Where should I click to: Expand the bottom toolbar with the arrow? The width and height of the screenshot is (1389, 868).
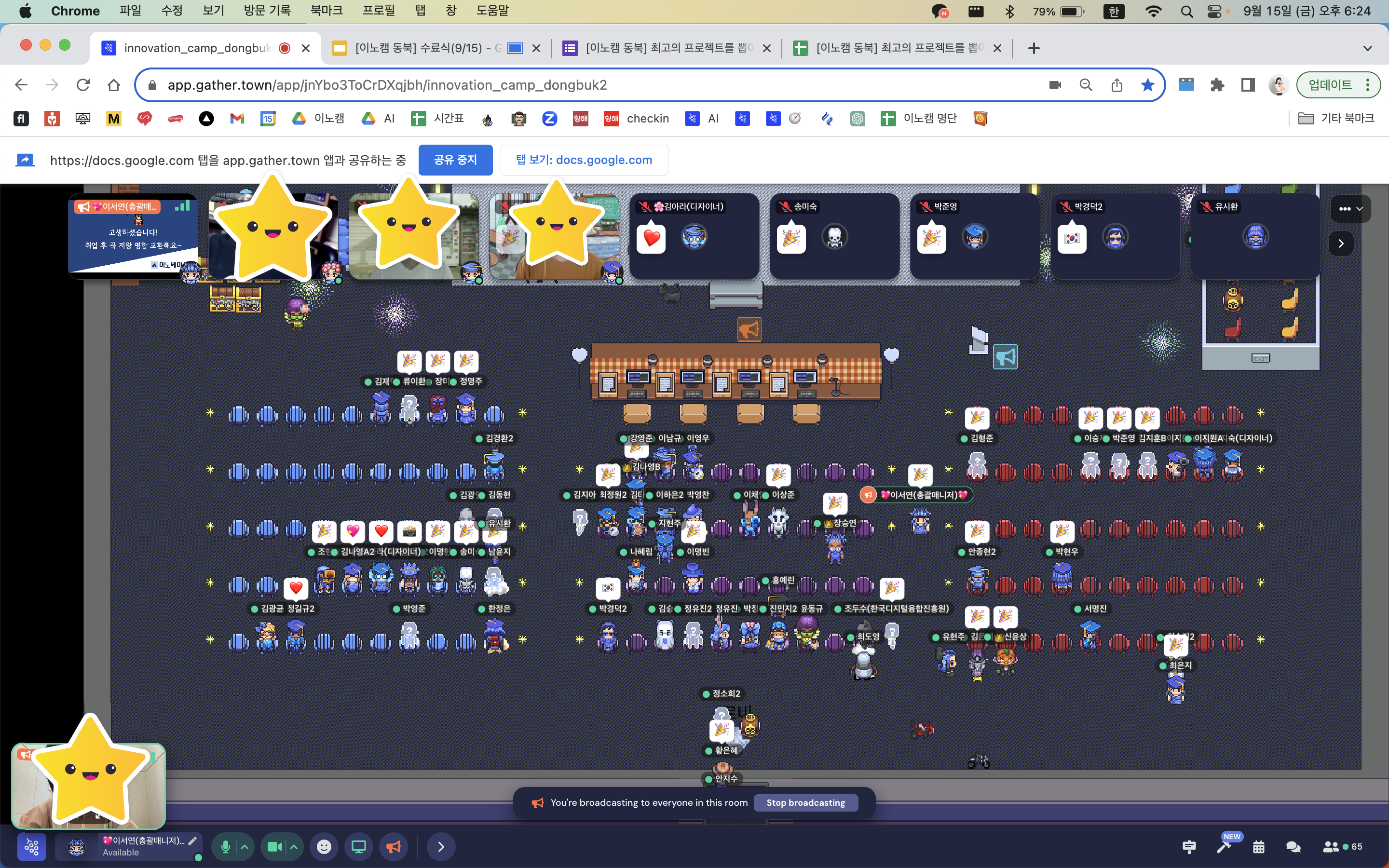441,847
